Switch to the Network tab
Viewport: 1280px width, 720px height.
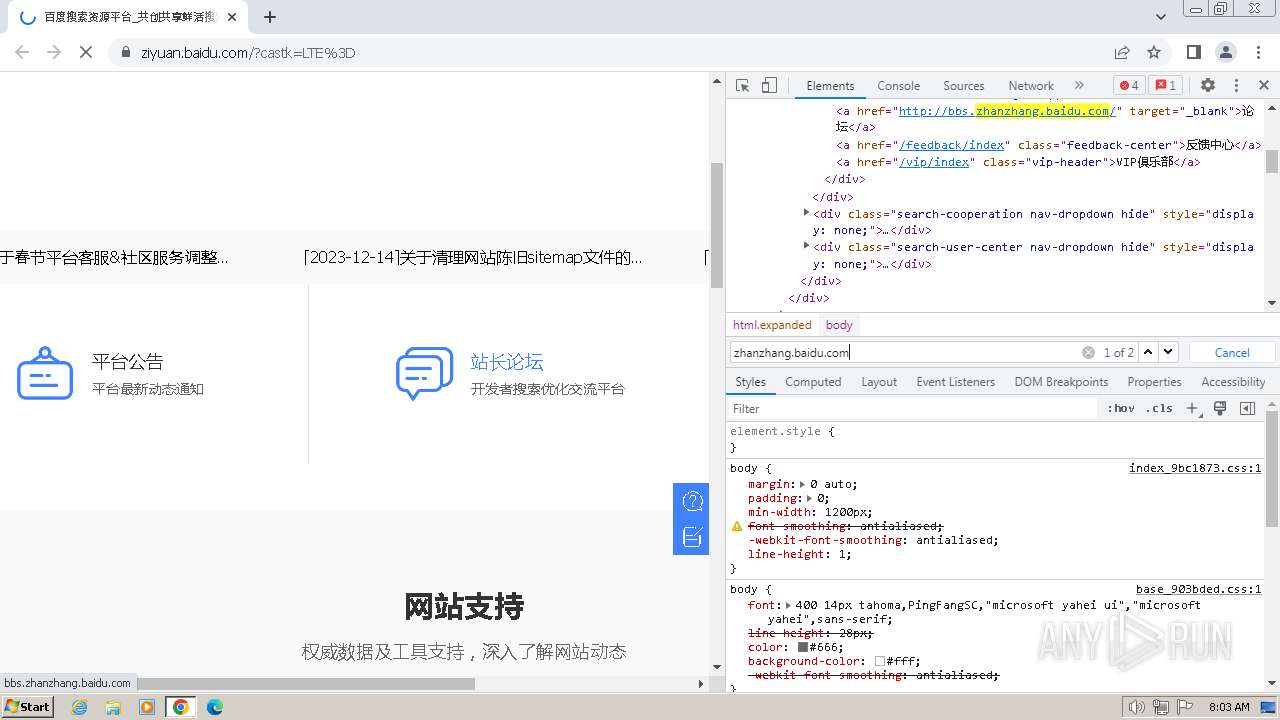pyautogui.click(x=1031, y=86)
